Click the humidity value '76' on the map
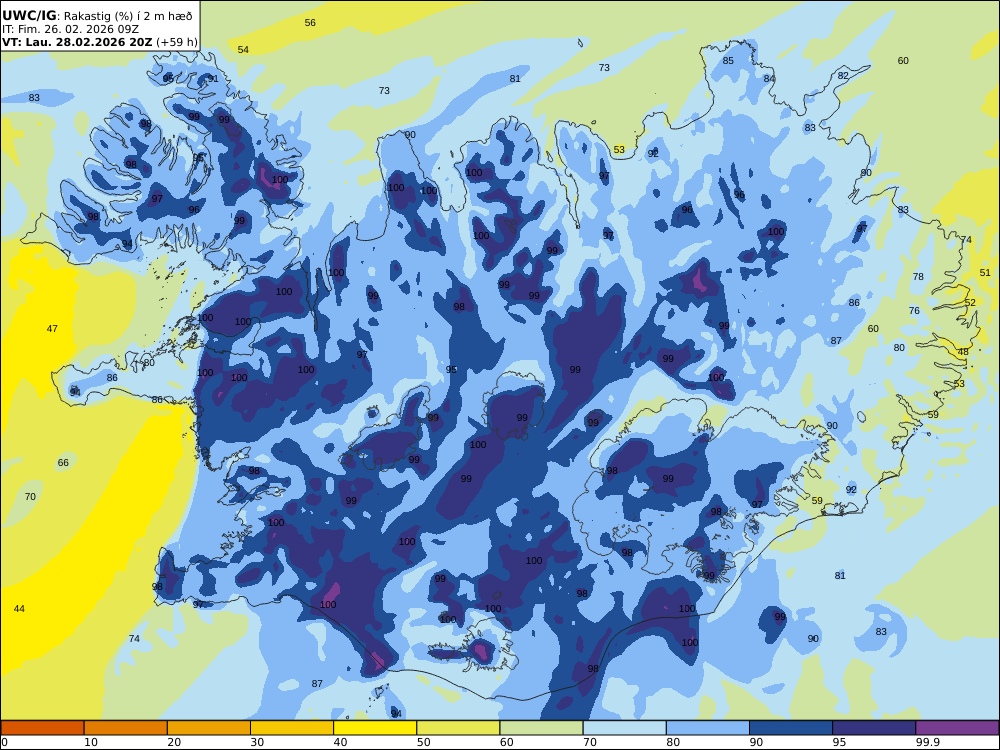The height and width of the screenshot is (750, 1000). click(x=915, y=311)
